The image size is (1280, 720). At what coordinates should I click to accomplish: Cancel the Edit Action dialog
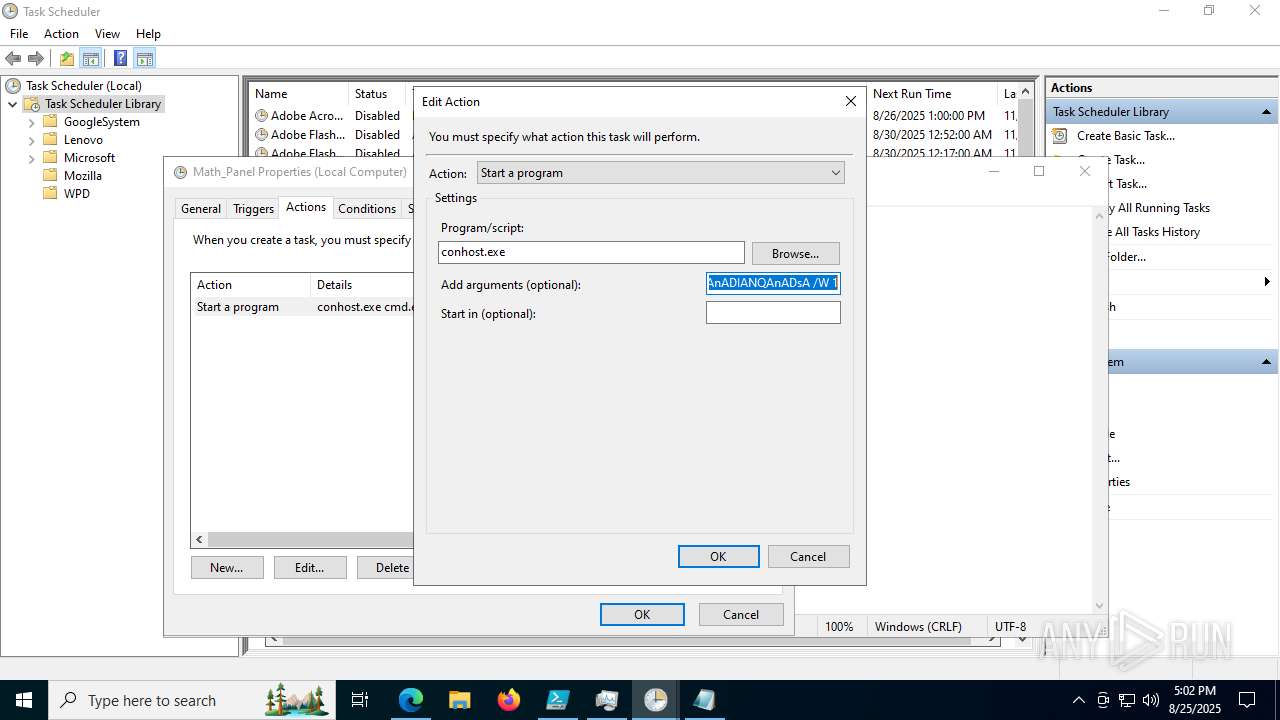808,557
